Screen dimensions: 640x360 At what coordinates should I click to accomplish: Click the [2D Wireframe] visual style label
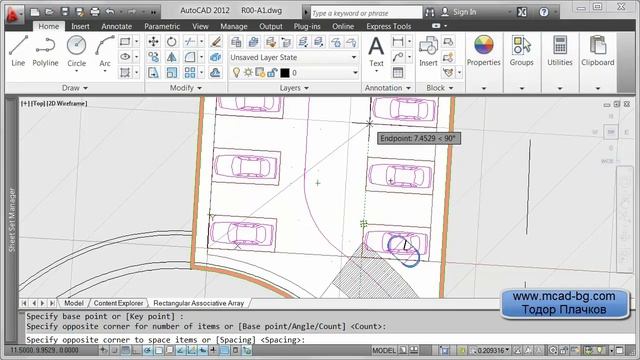[x=67, y=104]
